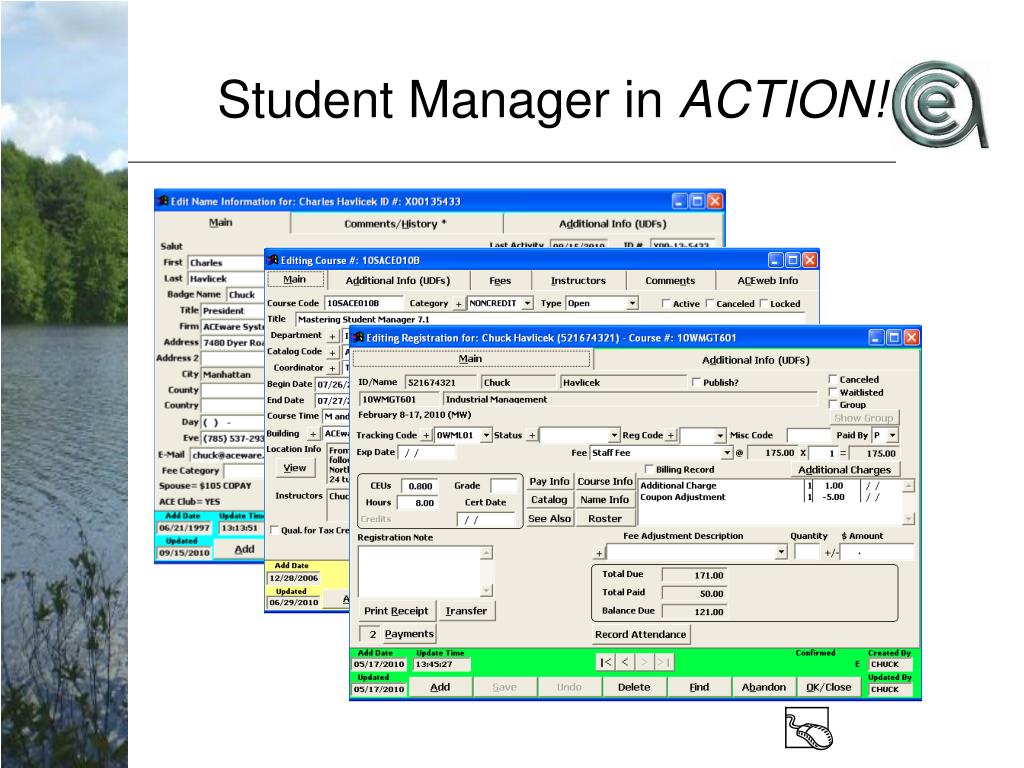
Task: Click the ACEware 'e' logo
Action: point(941,104)
